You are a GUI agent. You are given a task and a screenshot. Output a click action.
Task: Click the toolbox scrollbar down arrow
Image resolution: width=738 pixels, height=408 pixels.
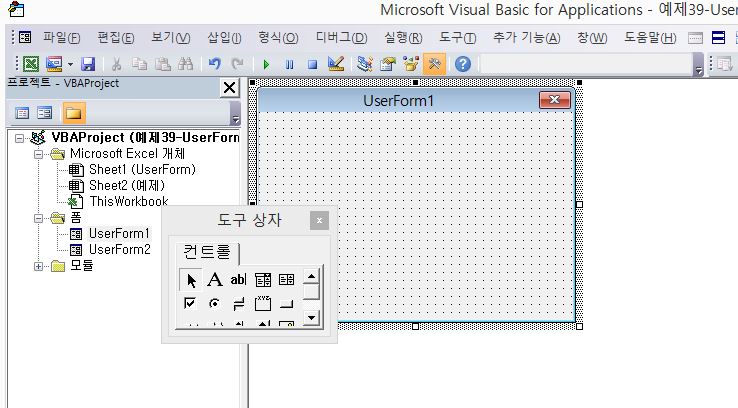coord(311,318)
